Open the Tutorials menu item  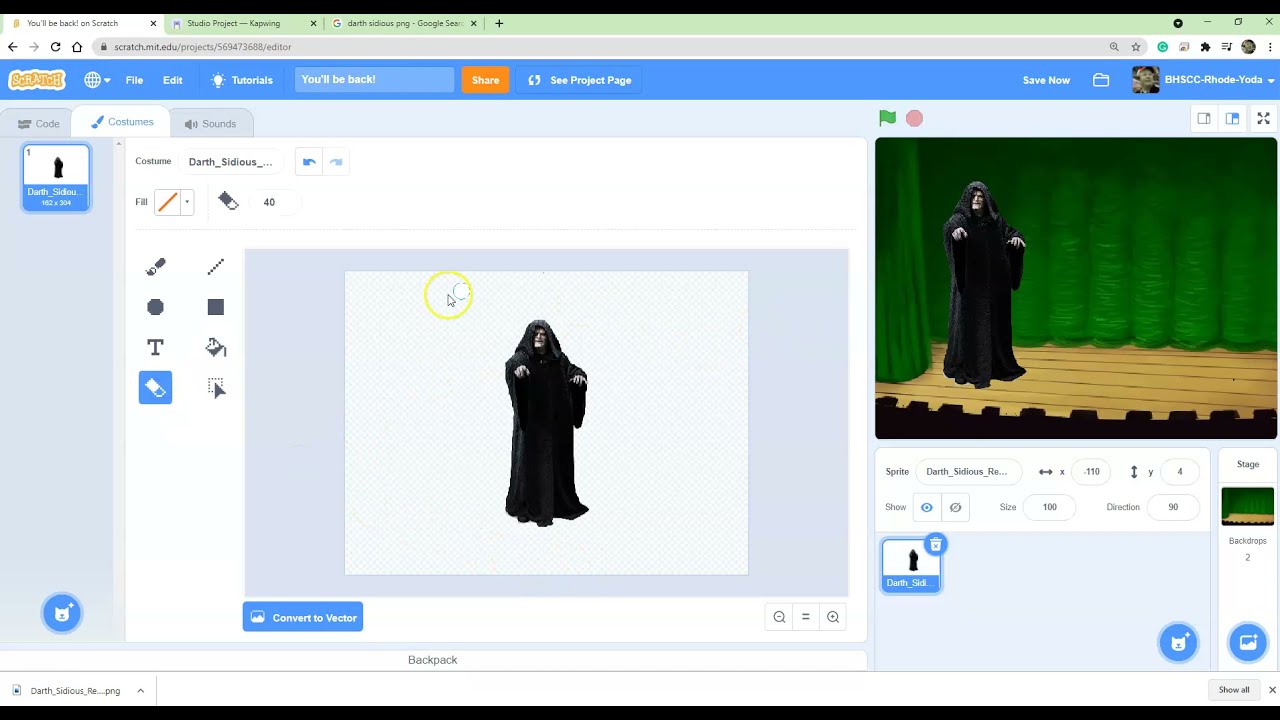point(241,80)
